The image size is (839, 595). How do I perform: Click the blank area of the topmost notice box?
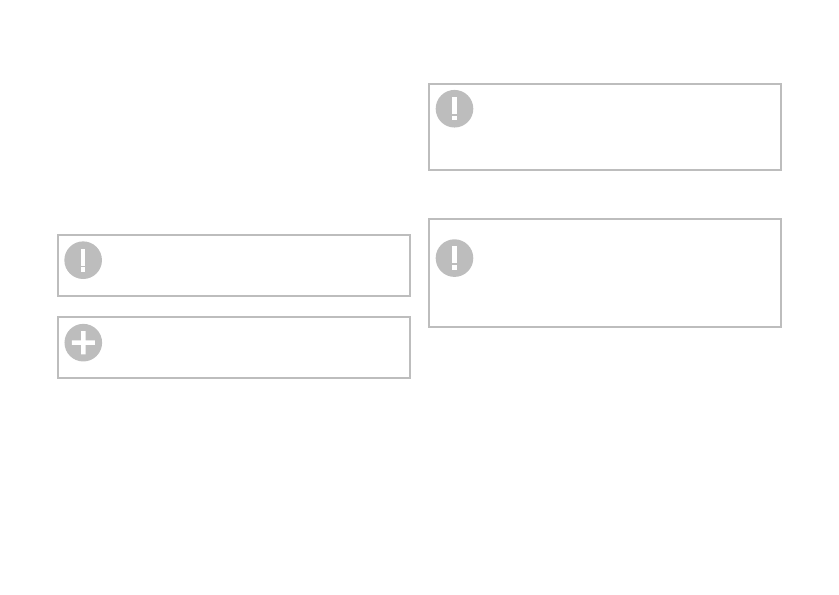click(x=620, y=127)
